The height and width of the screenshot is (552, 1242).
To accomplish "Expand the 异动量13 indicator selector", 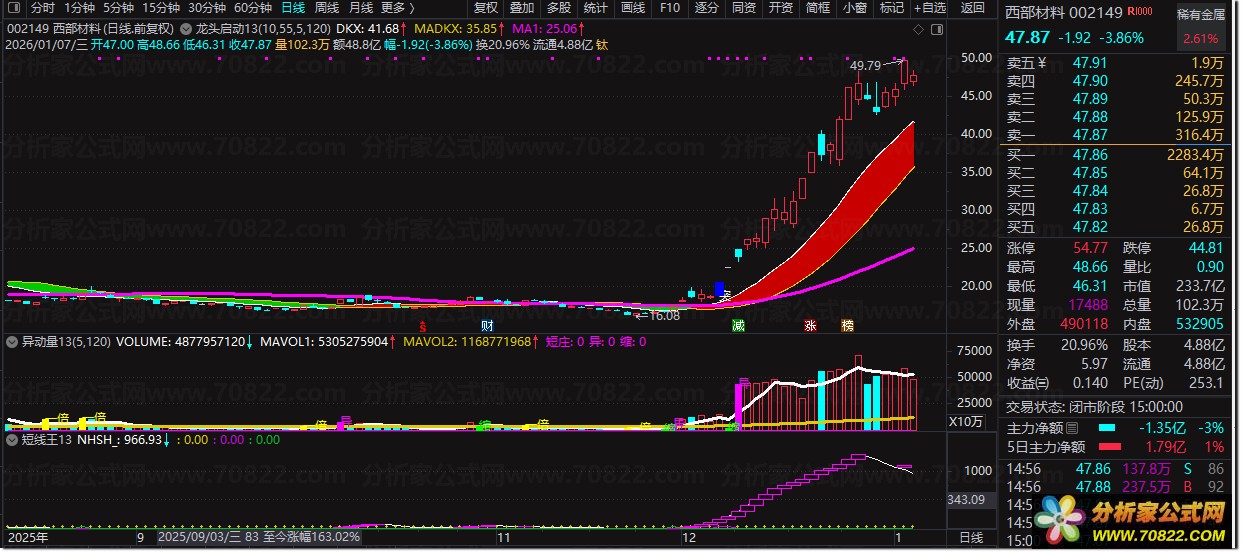I will click(x=12, y=342).
